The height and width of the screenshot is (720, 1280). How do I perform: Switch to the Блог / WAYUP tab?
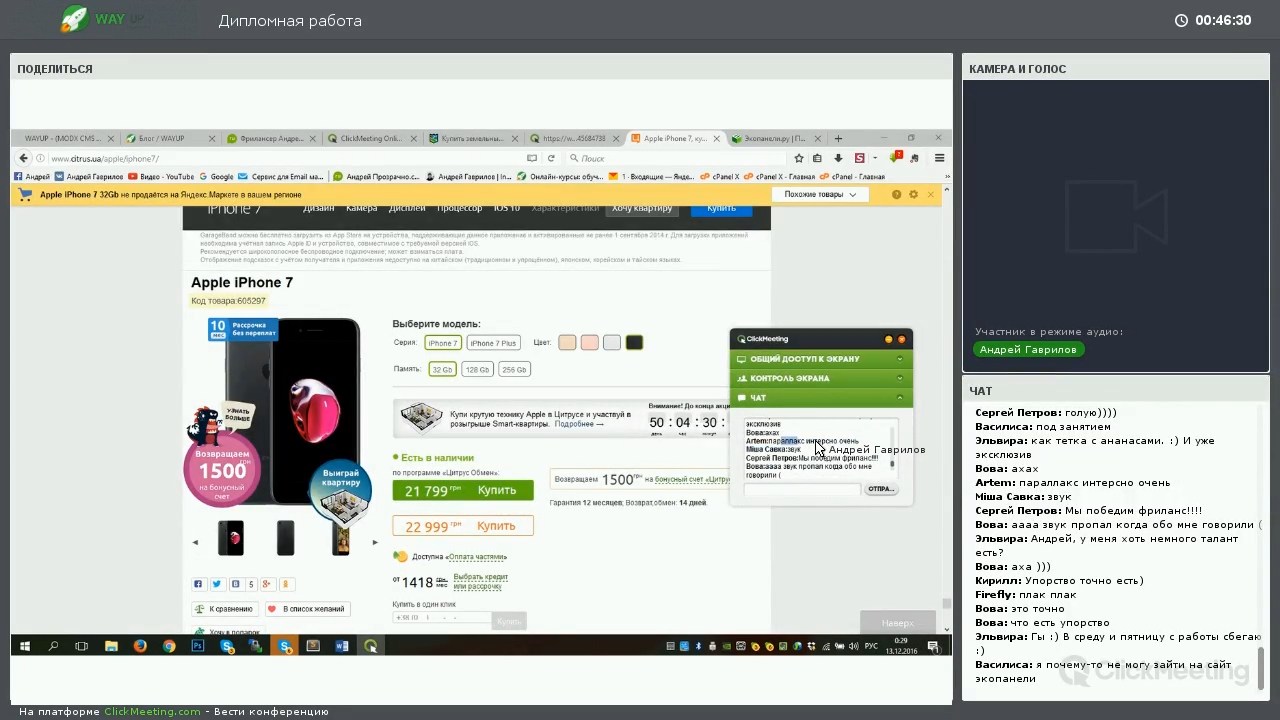point(163,138)
